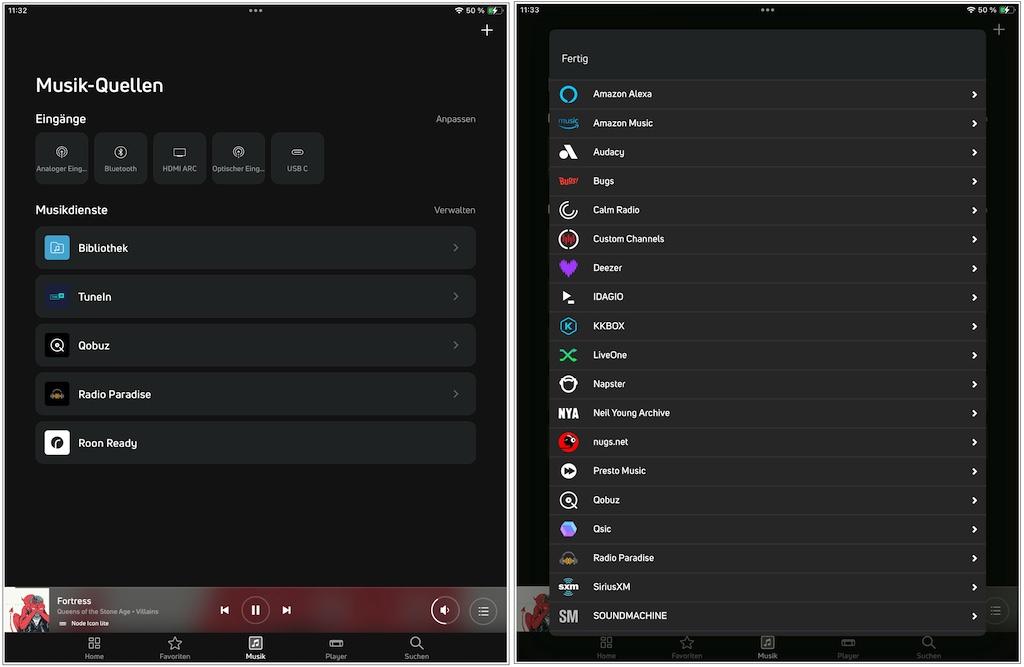Viewport: 1024px width, 667px height.
Task: Click the Bugs logo icon
Action: point(568,181)
